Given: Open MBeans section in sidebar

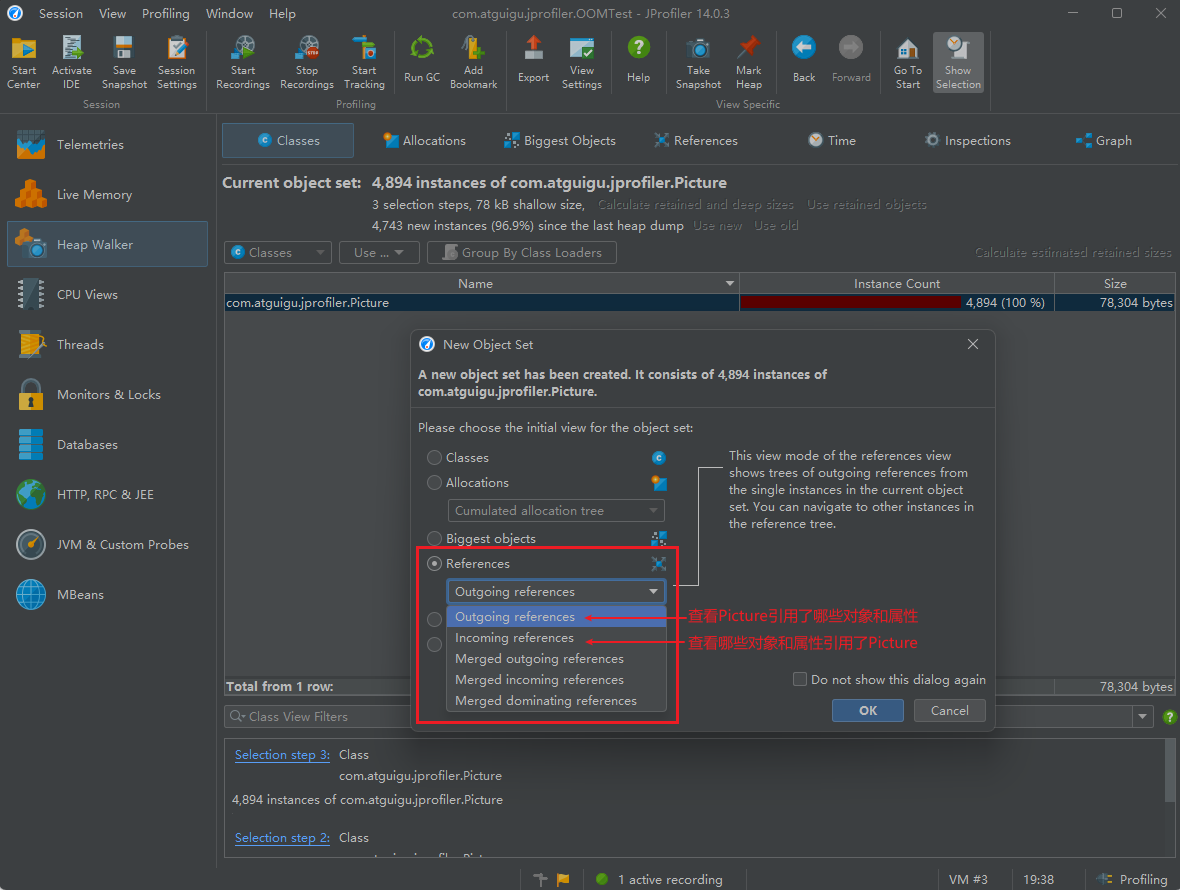Looking at the screenshot, I should tap(107, 595).
